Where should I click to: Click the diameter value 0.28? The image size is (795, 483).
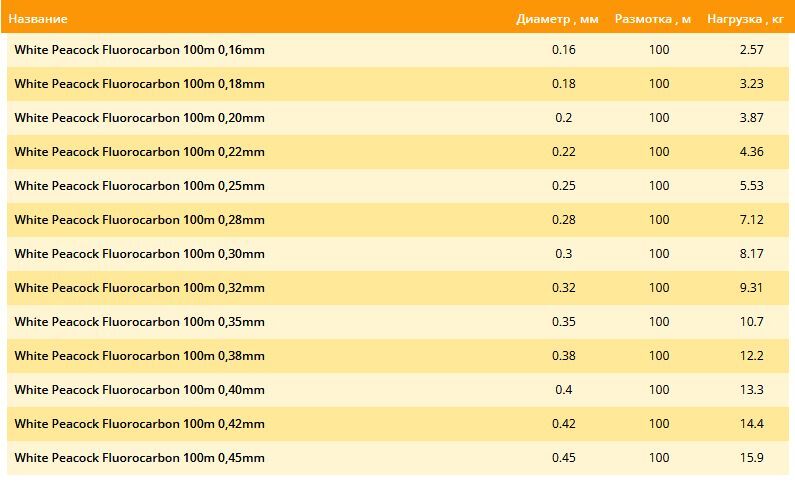click(564, 219)
